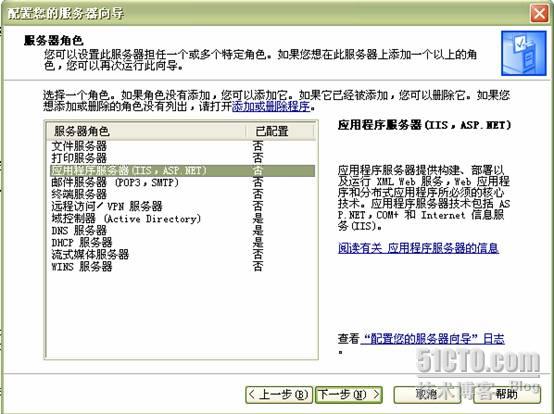Viewport: 554px width, 414px height.
Task: Select the WINS 服务器 row
Action: (x=182, y=266)
